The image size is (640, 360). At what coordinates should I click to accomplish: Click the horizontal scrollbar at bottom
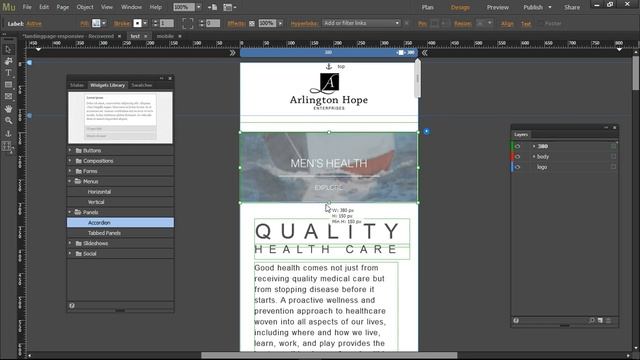point(329,356)
